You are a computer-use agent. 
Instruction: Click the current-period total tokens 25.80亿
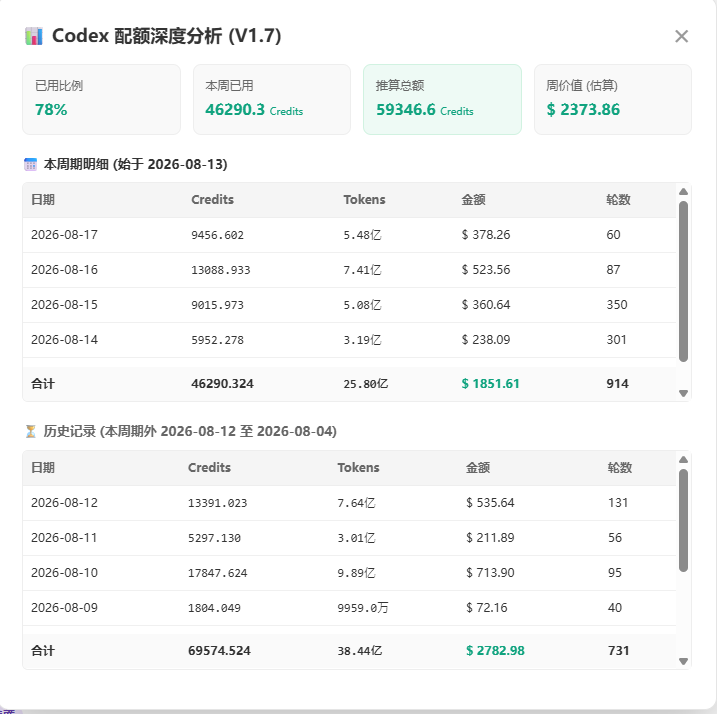click(x=366, y=384)
